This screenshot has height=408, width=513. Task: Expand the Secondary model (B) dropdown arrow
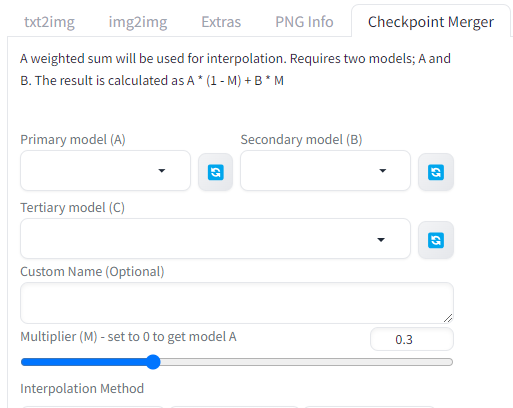383,171
